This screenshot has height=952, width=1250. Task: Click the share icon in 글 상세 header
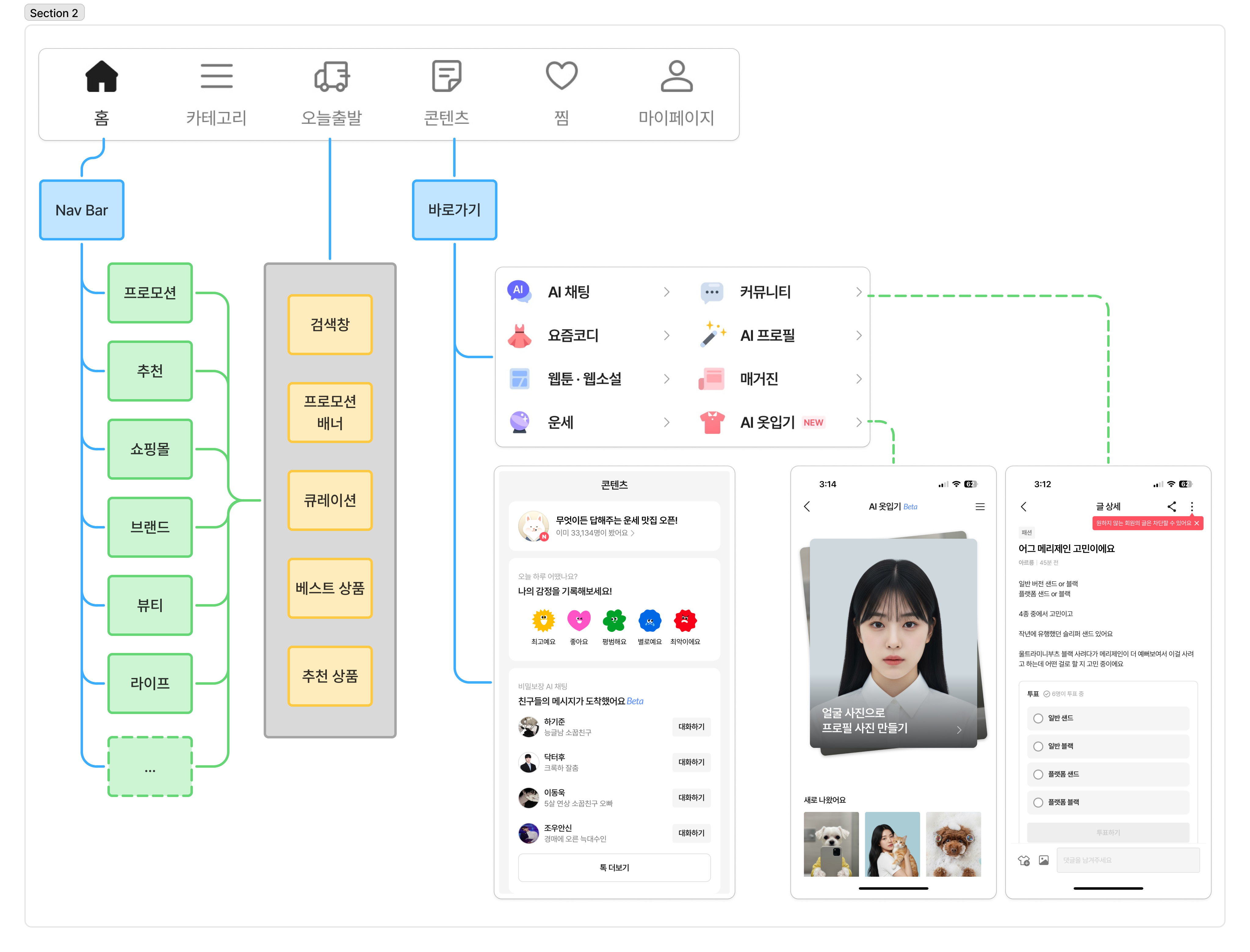pyautogui.click(x=1171, y=506)
